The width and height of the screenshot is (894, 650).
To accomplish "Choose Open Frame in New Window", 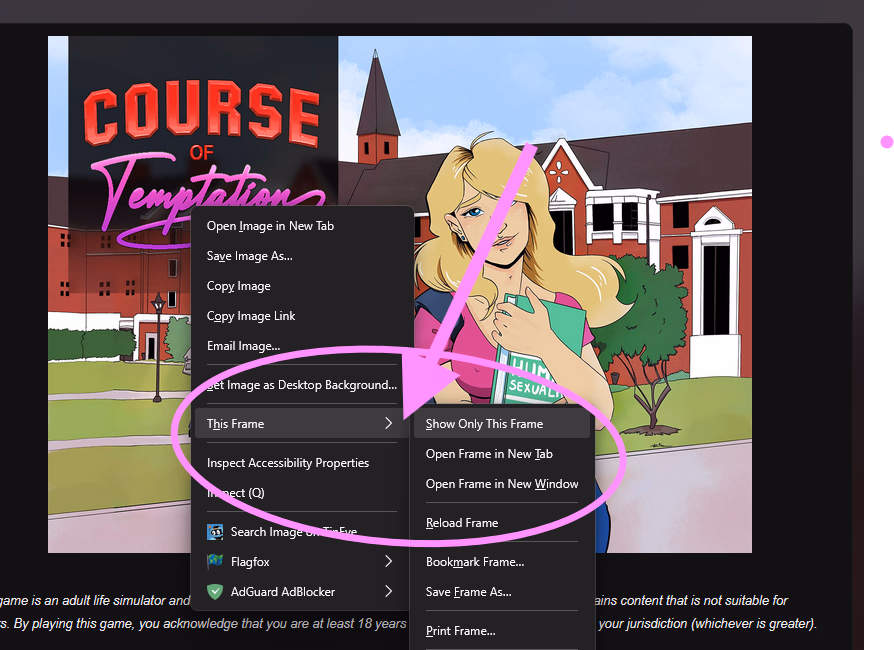I will click(502, 484).
